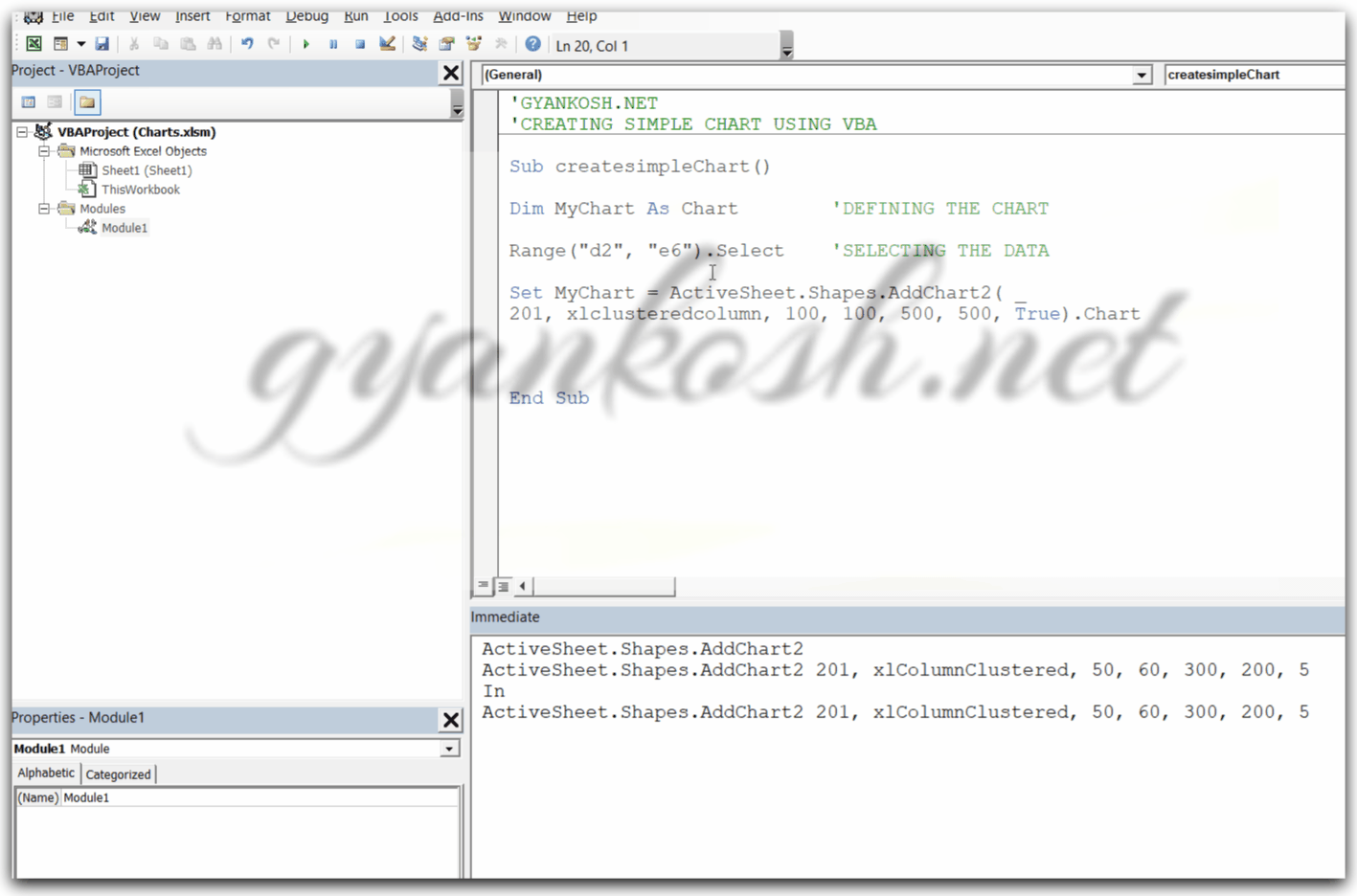Click the code window's horizontal scrollbar

603,586
